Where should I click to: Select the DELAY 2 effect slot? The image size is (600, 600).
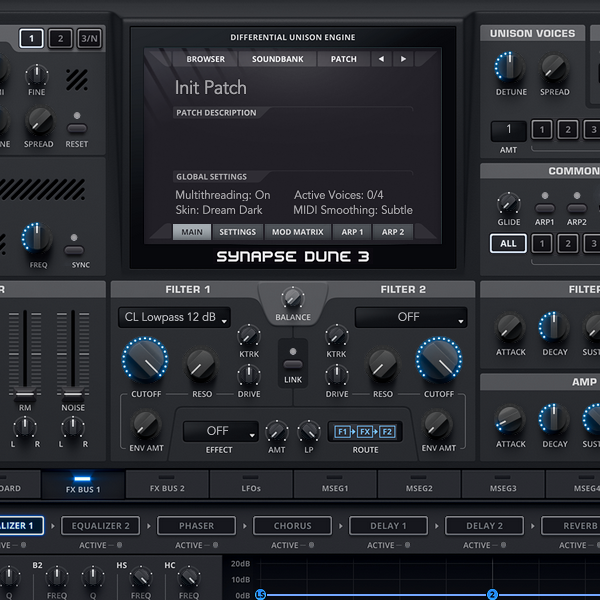point(484,526)
